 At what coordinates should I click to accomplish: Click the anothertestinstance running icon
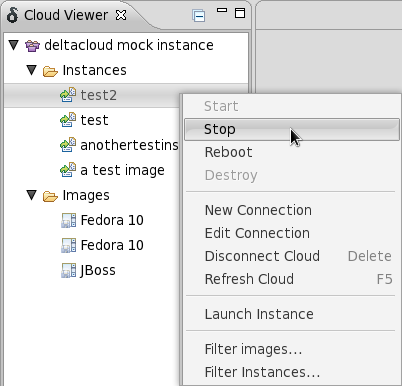68,145
